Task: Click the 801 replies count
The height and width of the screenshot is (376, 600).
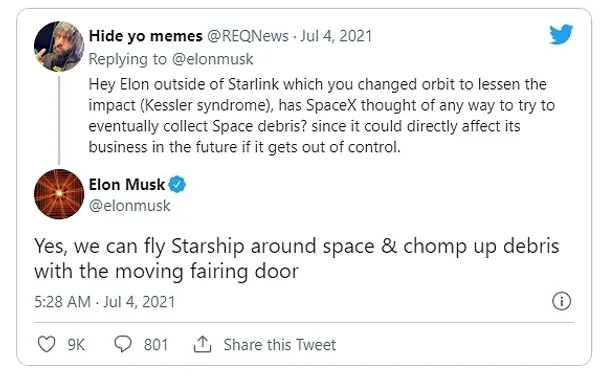Action: point(156,345)
